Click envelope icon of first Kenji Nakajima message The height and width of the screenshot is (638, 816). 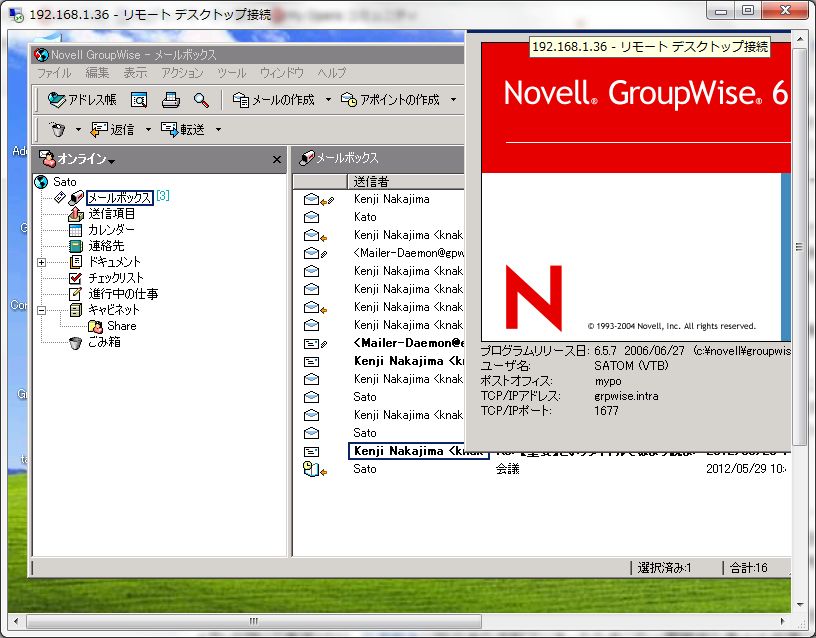pyautogui.click(x=311, y=199)
